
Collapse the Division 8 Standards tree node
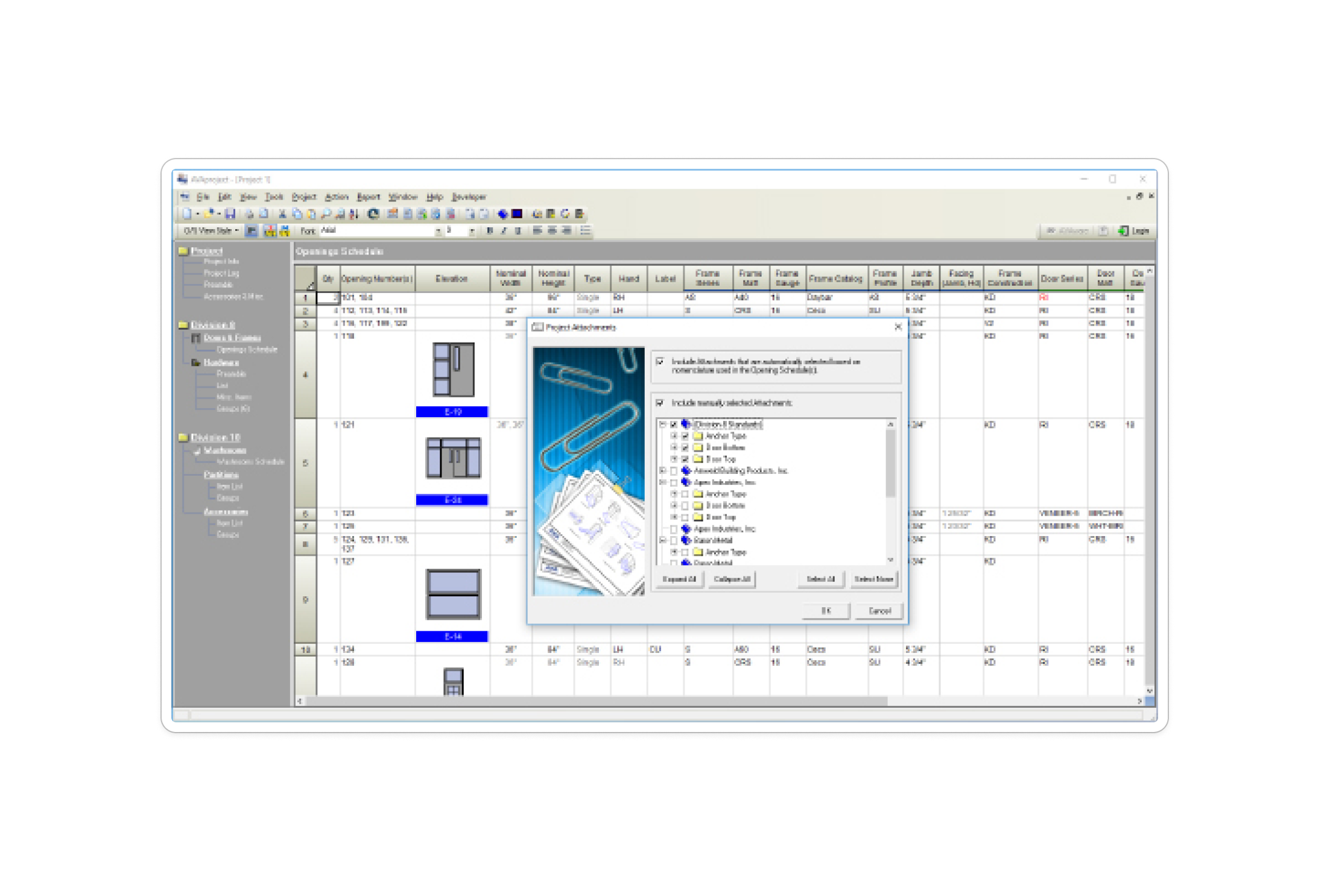point(663,424)
